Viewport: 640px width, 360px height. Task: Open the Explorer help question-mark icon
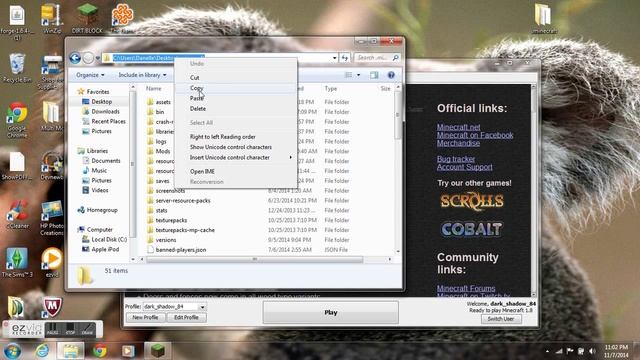click(391, 75)
